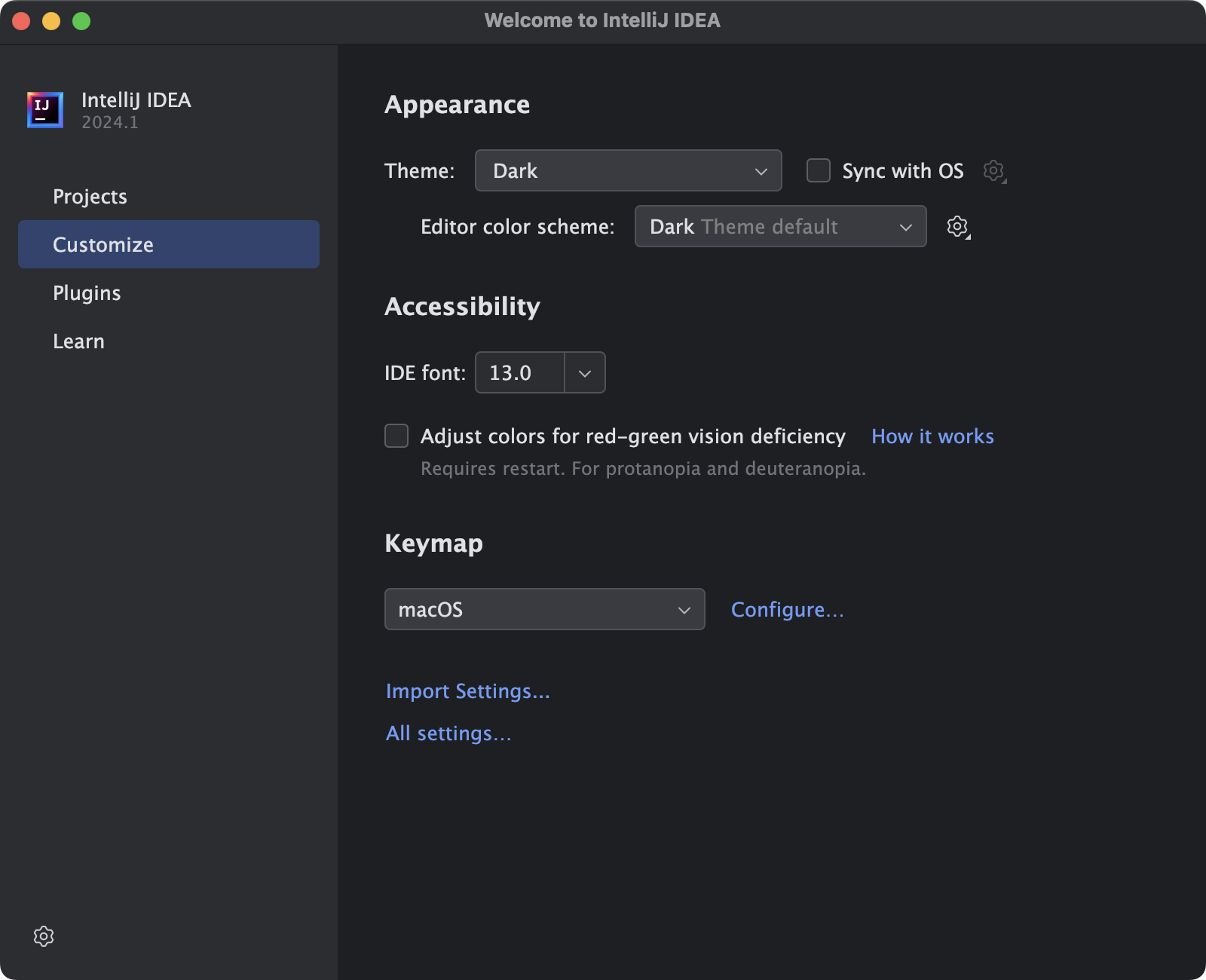Open the Learn tab
Screen dimensions: 1206x980
169,341
